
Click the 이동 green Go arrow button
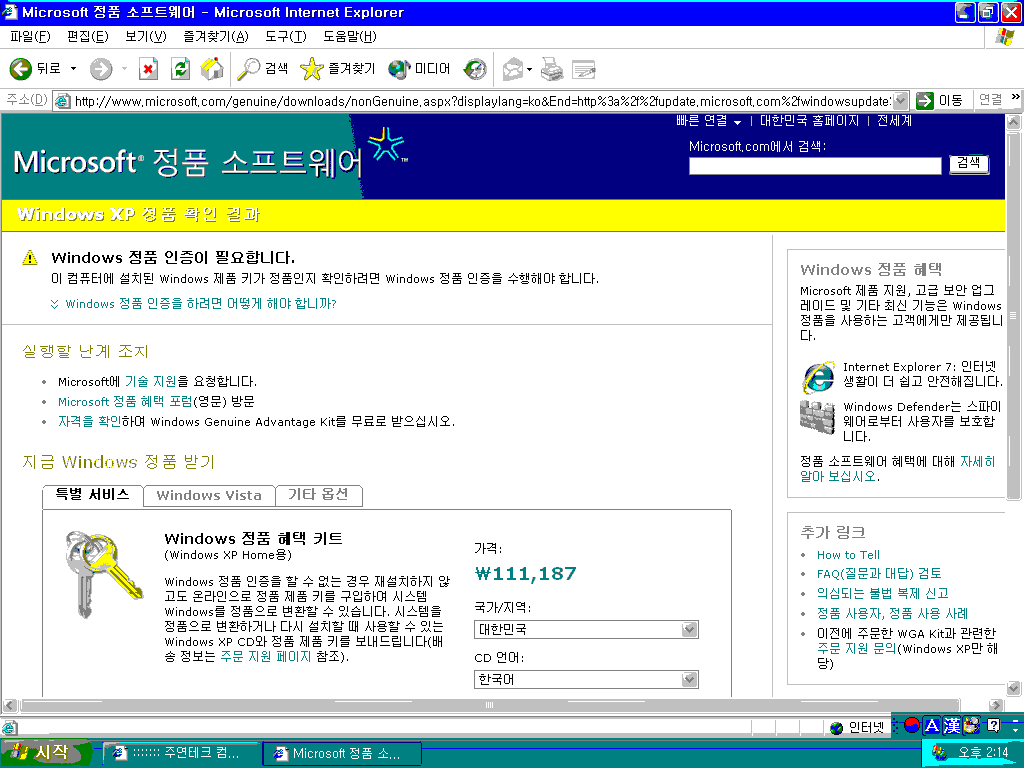tap(939, 101)
